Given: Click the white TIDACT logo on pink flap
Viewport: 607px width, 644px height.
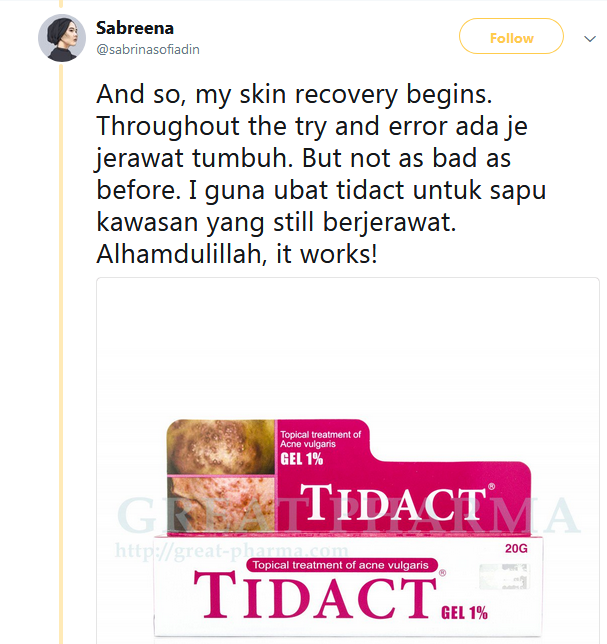Looking at the screenshot, I should tap(393, 503).
